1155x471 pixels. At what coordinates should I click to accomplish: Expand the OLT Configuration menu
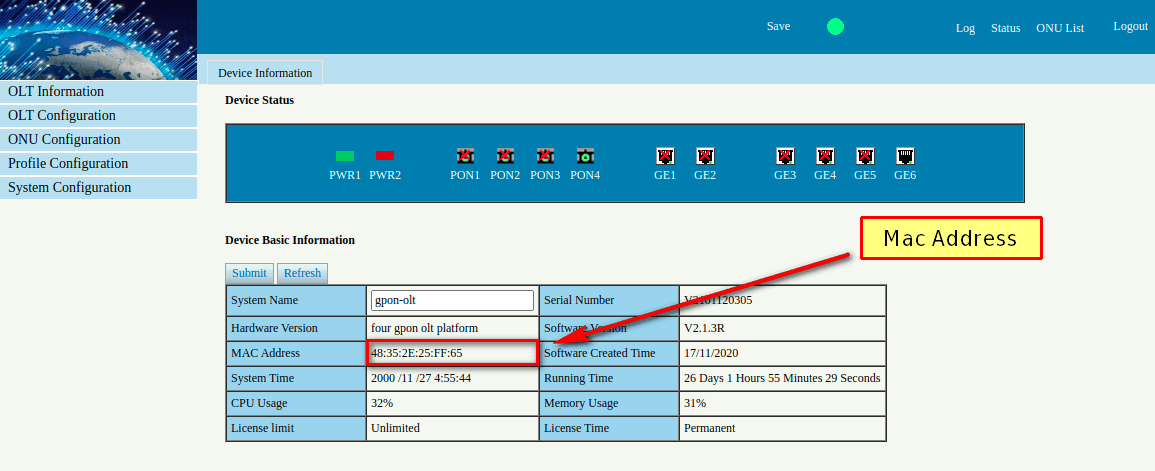tap(98, 116)
